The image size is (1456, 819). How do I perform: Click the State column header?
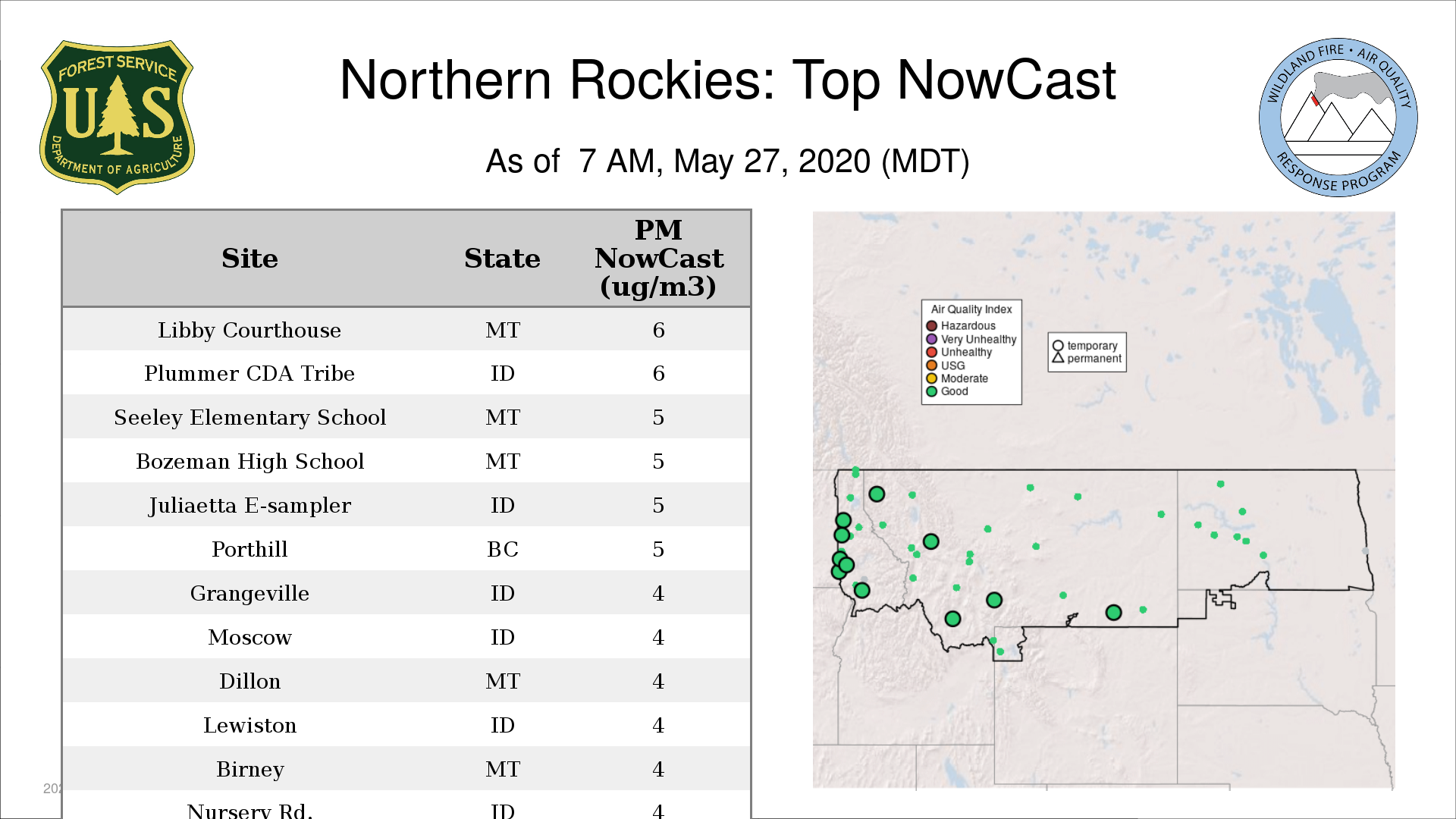[x=502, y=259]
